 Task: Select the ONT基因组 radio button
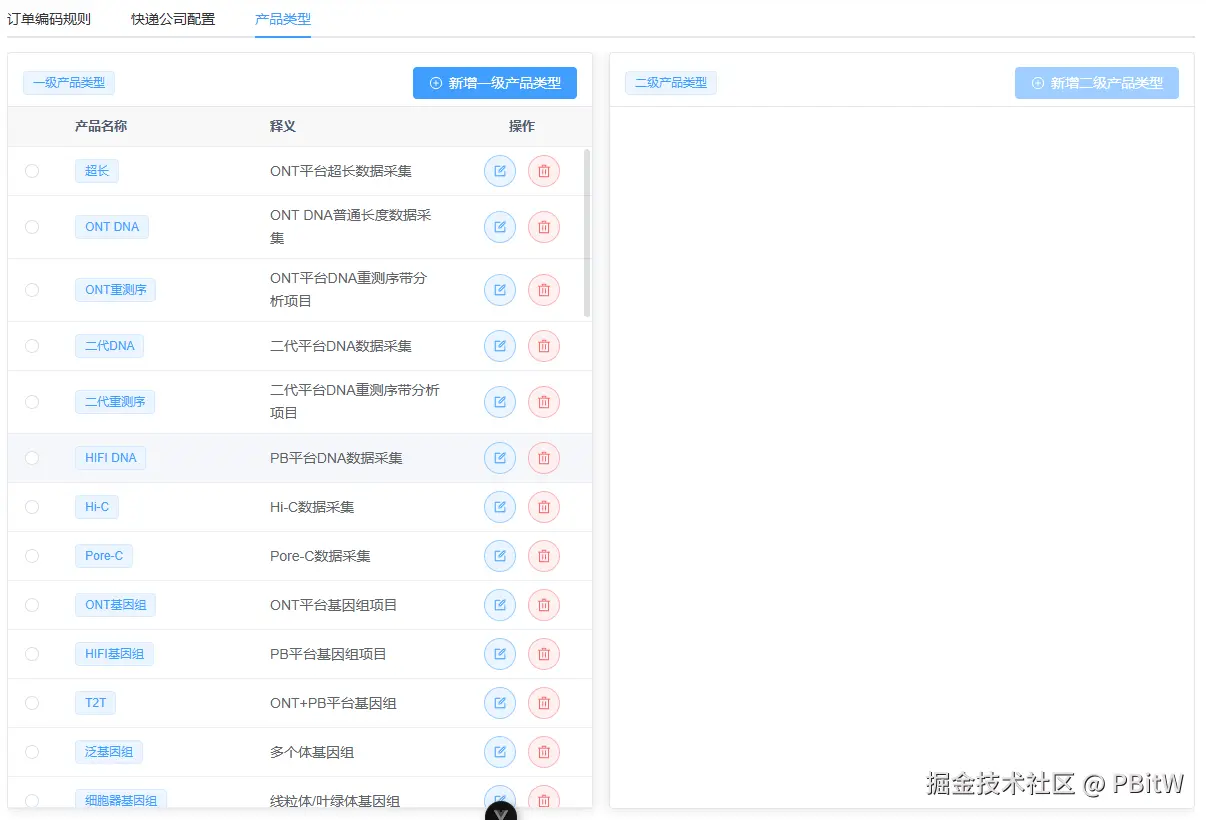click(x=32, y=605)
